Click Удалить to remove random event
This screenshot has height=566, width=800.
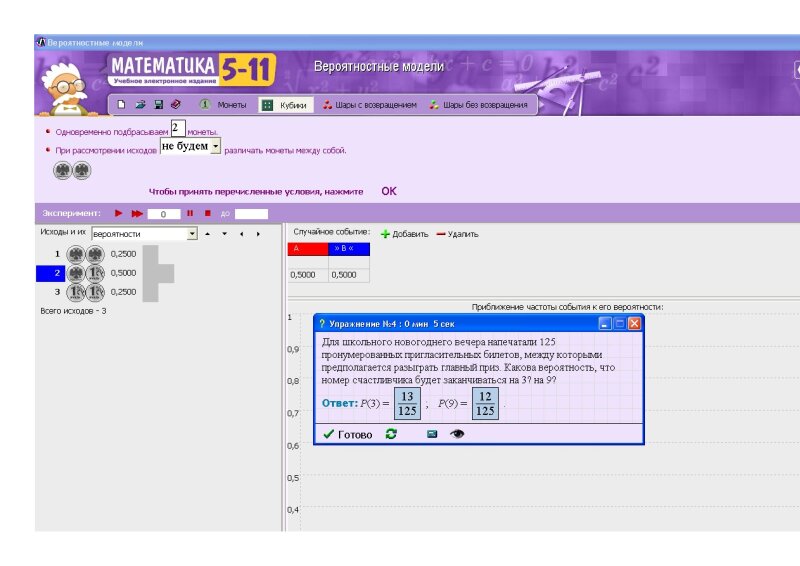pyautogui.click(x=457, y=234)
